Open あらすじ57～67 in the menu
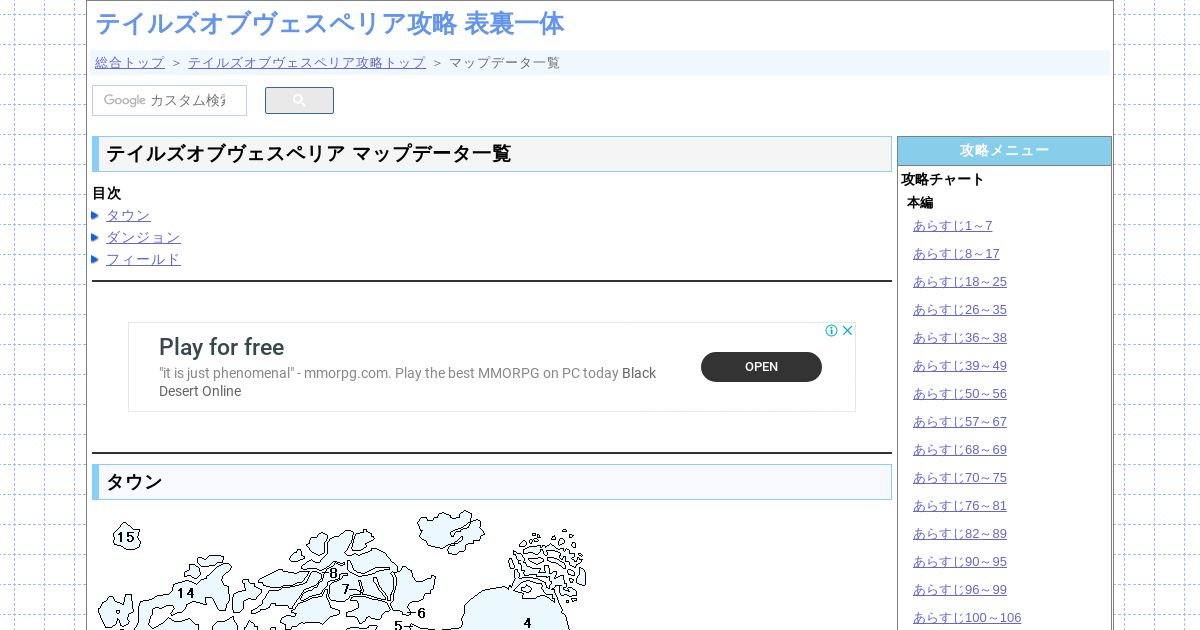Viewport: 1200px width, 630px height. coord(960,422)
